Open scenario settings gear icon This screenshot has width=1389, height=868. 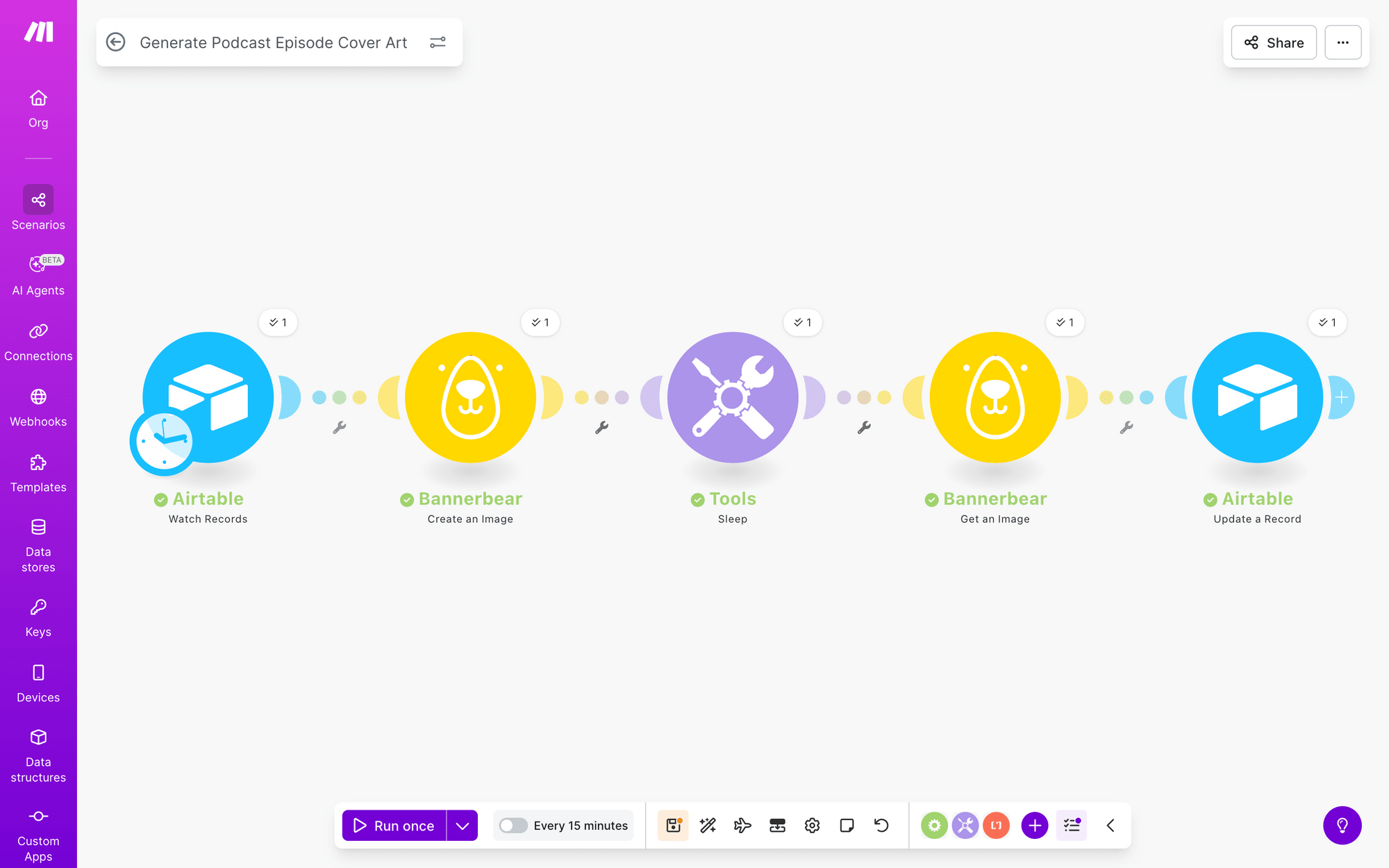point(812,825)
